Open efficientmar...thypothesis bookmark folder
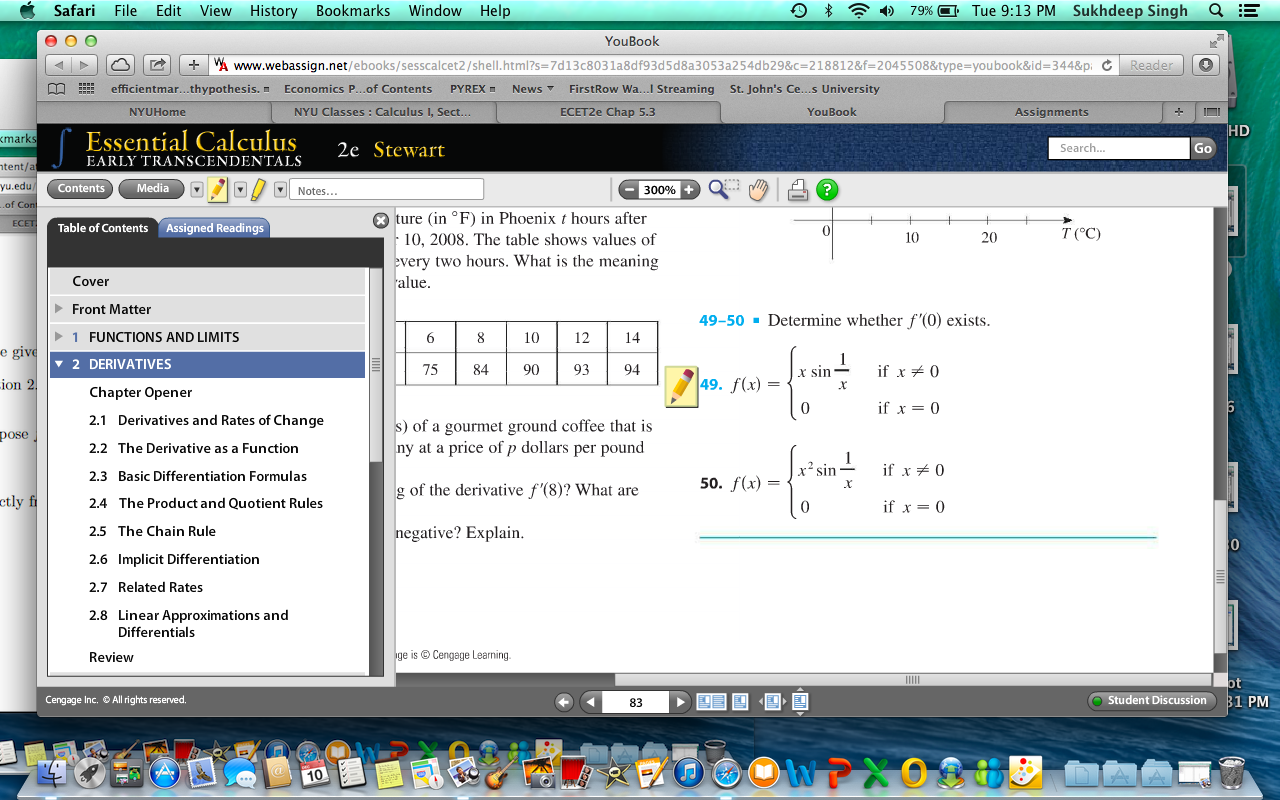 pyautogui.click(x=191, y=89)
